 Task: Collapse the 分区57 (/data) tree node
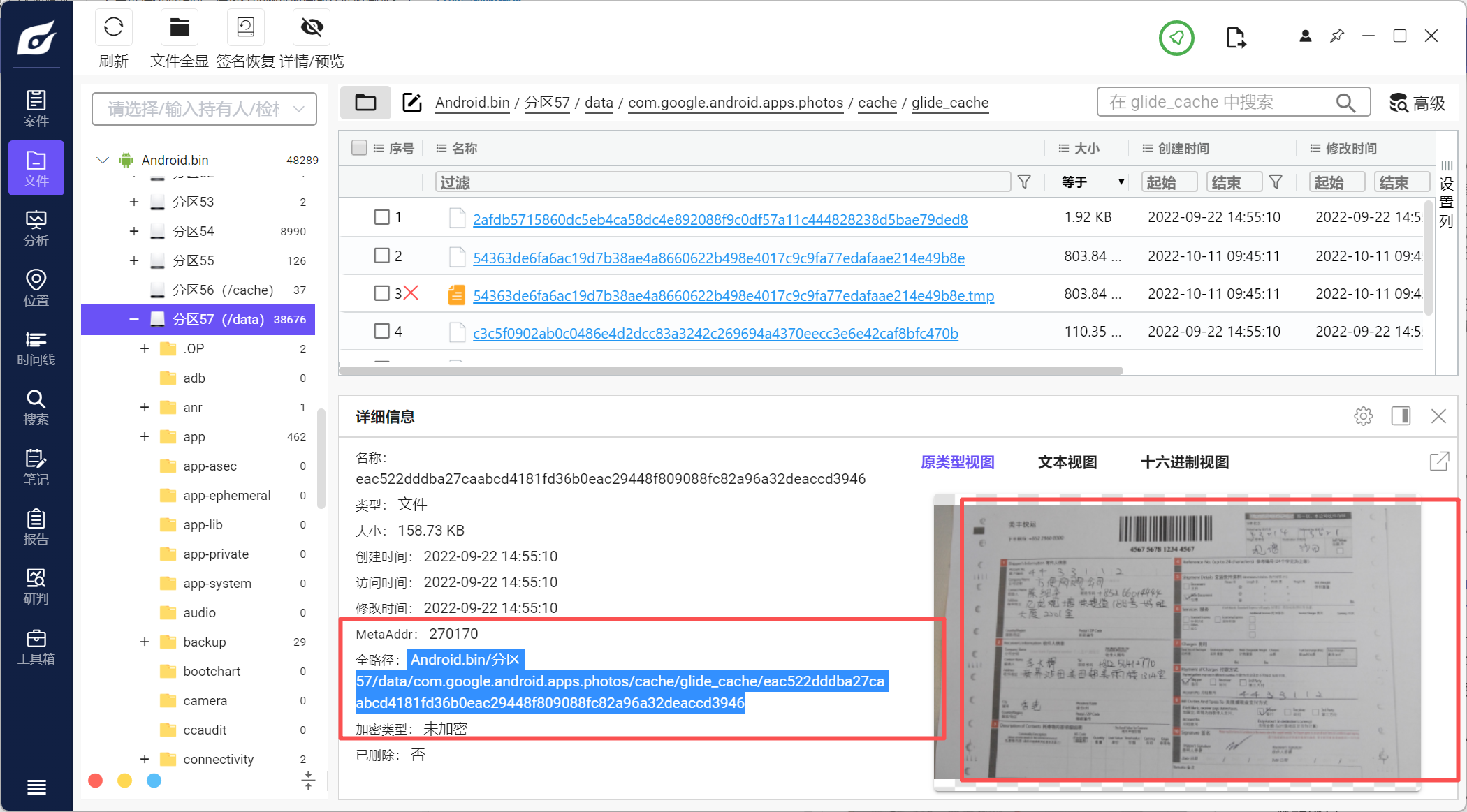pyautogui.click(x=133, y=319)
